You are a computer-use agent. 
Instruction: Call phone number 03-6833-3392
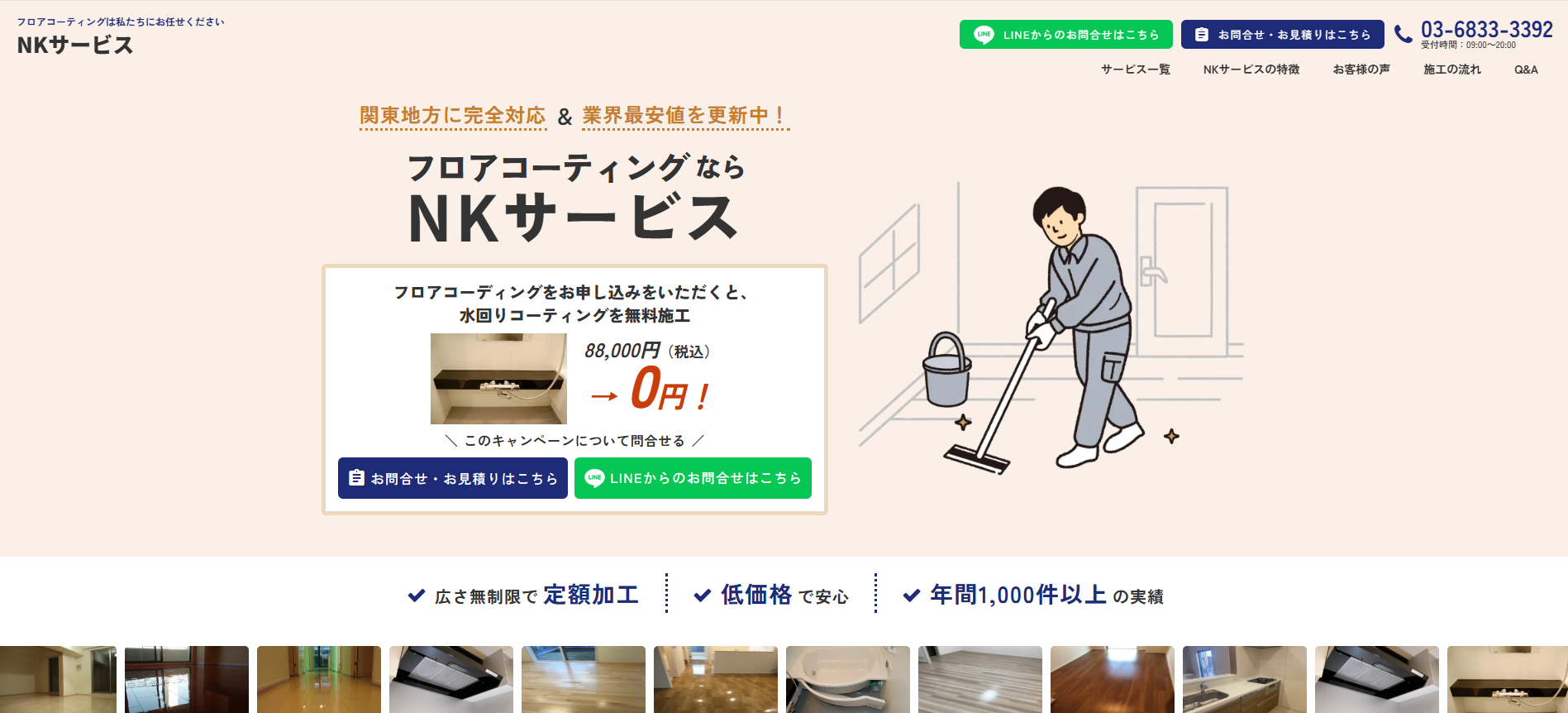pos(1487,30)
